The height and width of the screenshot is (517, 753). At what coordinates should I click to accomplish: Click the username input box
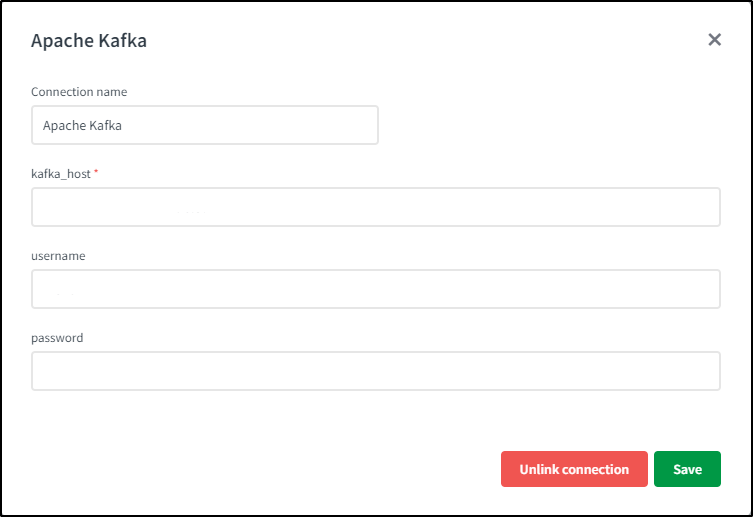(376, 289)
